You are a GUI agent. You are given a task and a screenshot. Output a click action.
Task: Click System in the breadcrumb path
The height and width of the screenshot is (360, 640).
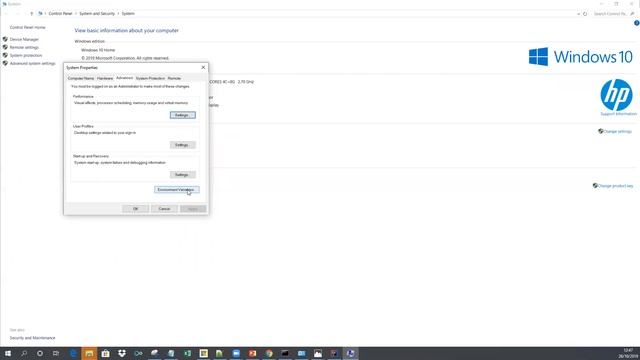click(128, 13)
